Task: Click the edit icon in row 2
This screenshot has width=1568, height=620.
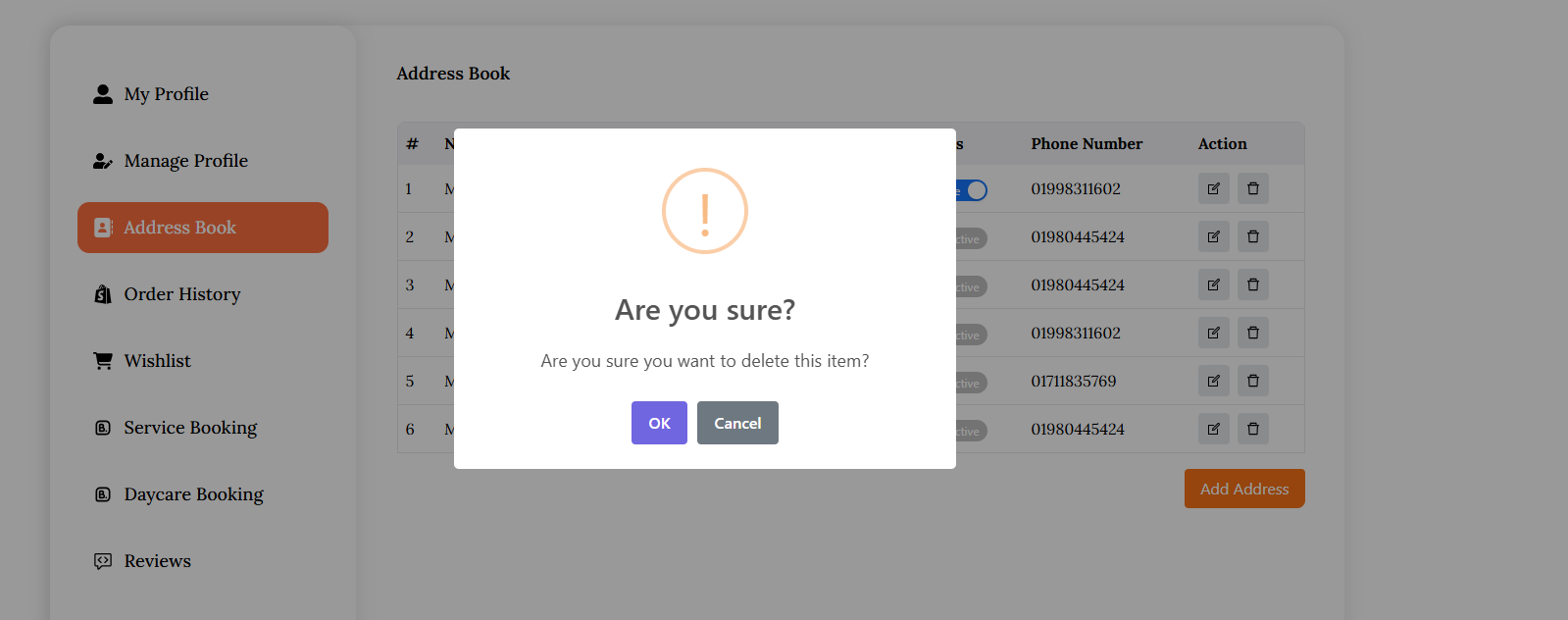Action: click(1213, 236)
